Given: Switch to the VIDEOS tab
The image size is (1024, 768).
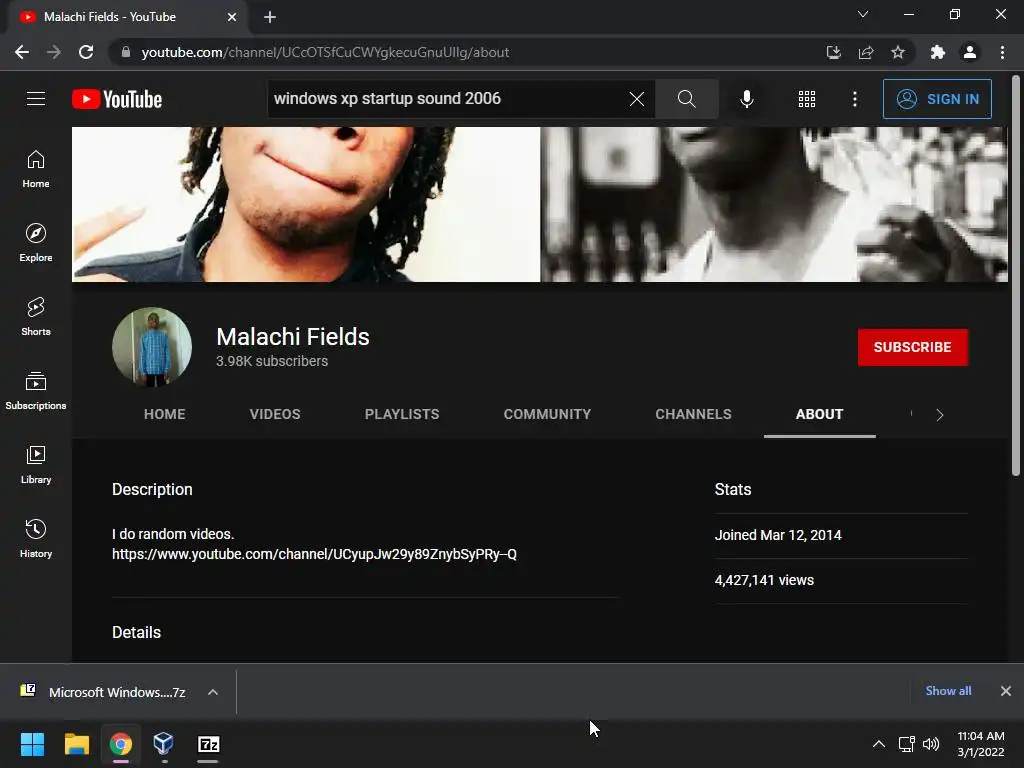Looking at the screenshot, I should point(275,414).
